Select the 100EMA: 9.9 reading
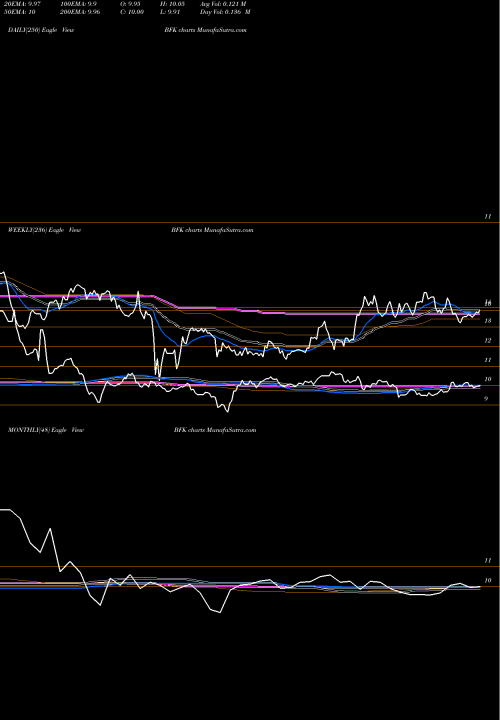This screenshot has height=720, width=500. (x=80, y=4)
